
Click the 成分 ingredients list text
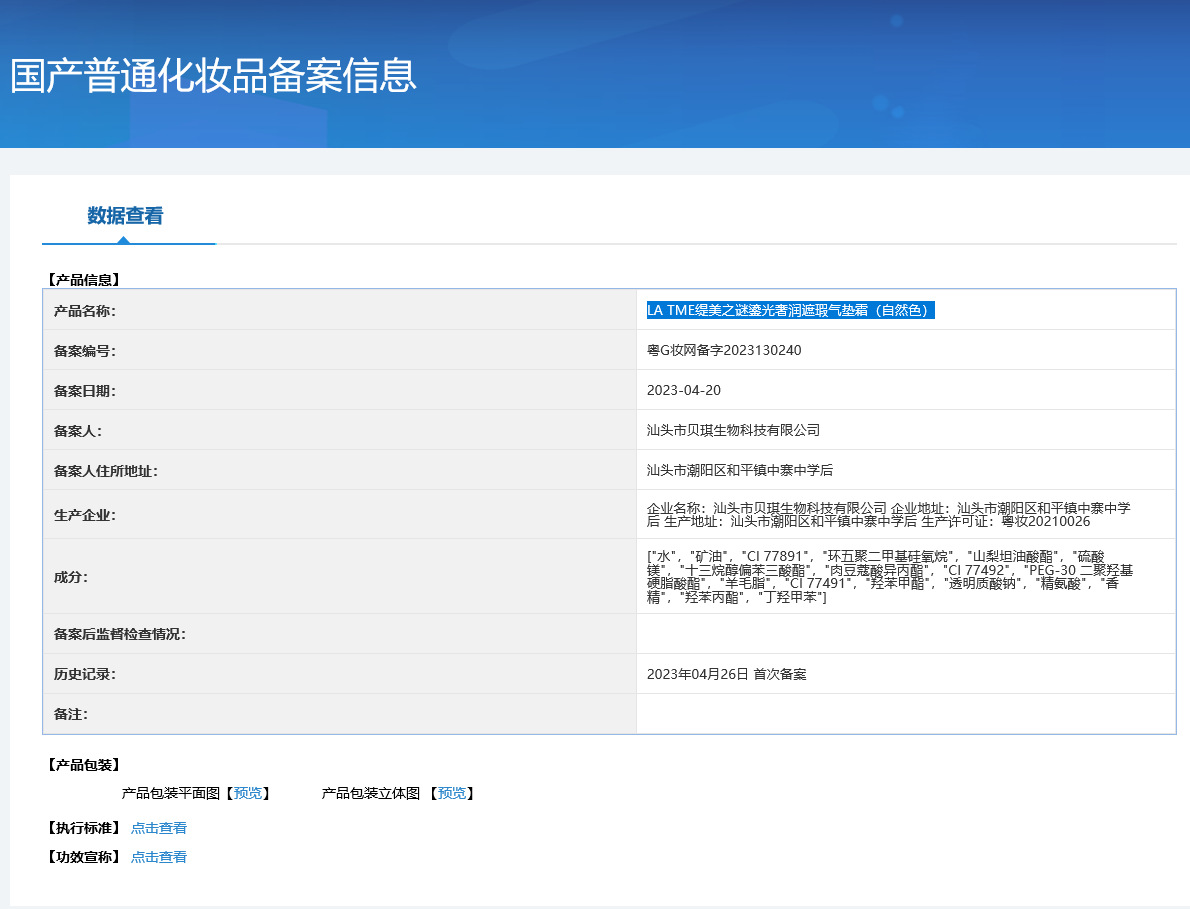[x=888, y=576]
